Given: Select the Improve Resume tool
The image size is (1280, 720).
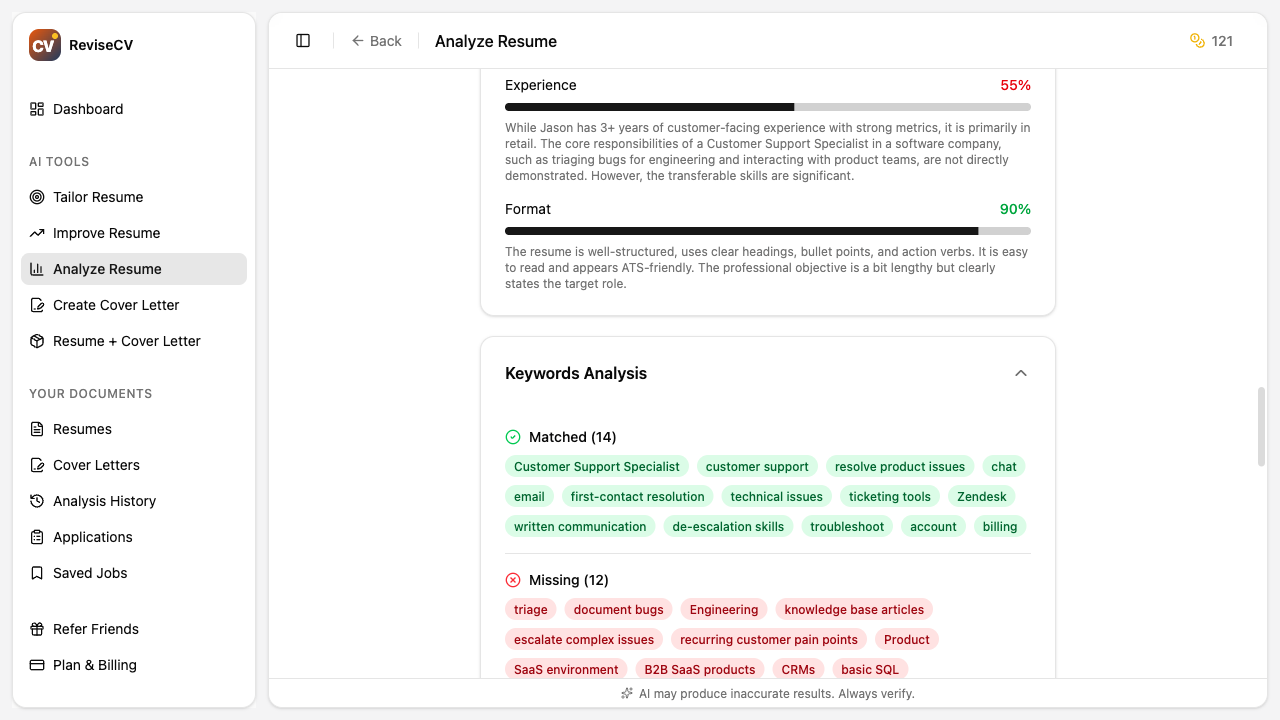Looking at the screenshot, I should 106,233.
